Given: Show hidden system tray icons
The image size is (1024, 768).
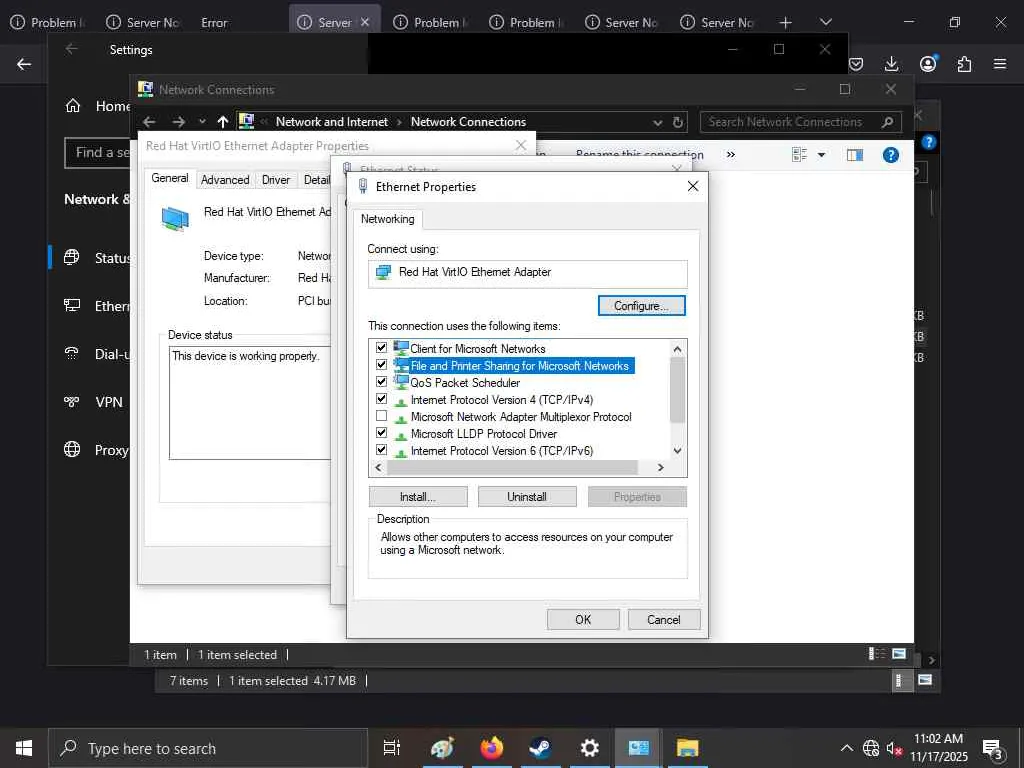Looking at the screenshot, I should (x=846, y=748).
